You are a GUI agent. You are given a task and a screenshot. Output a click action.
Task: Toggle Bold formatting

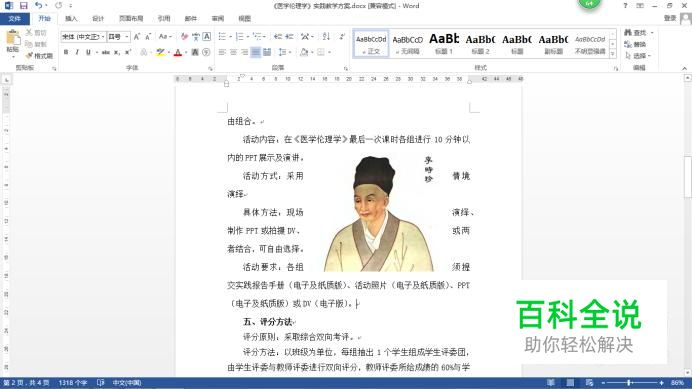pyautogui.click(x=66, y=53)
